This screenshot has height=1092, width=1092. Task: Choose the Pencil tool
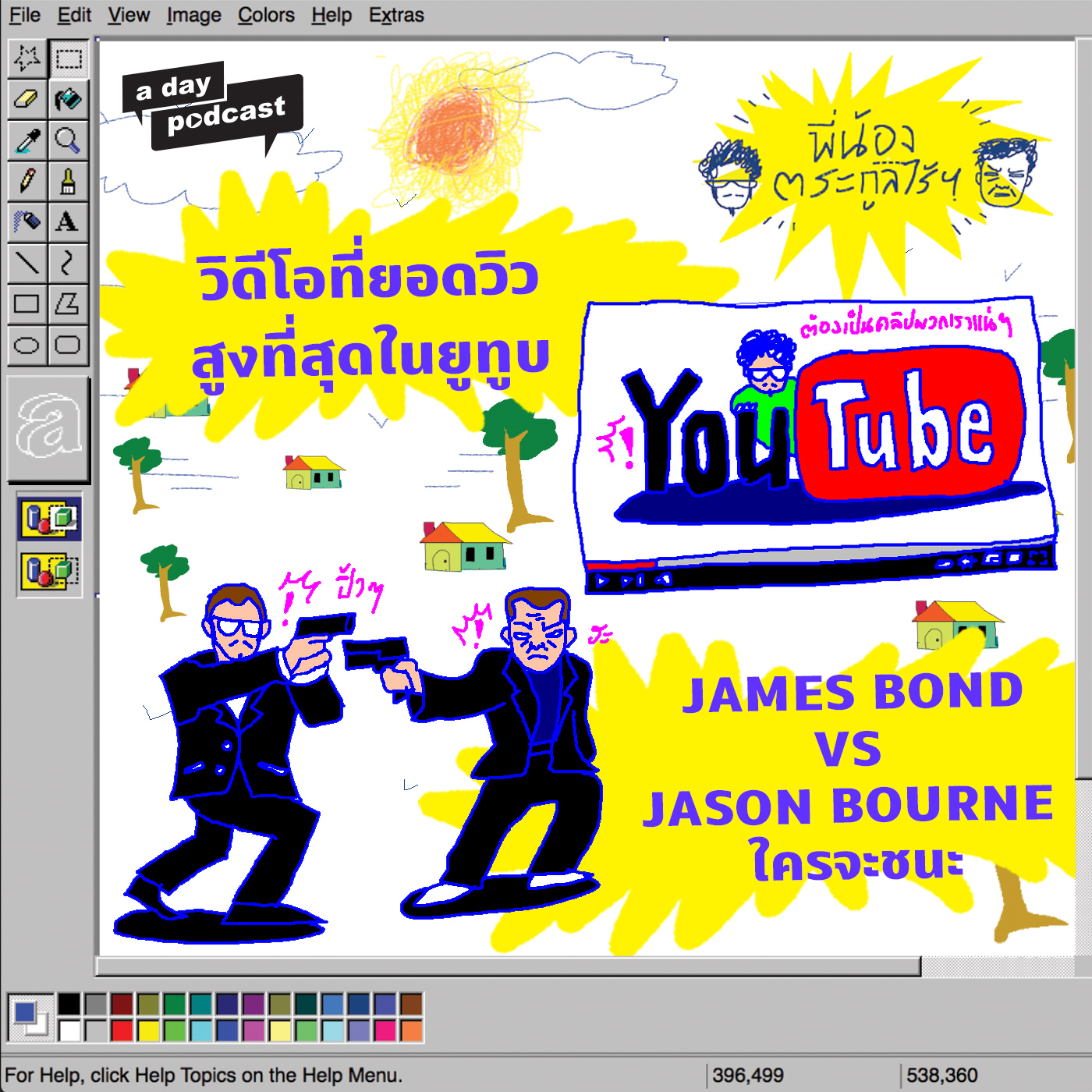(x=27, y=181)
